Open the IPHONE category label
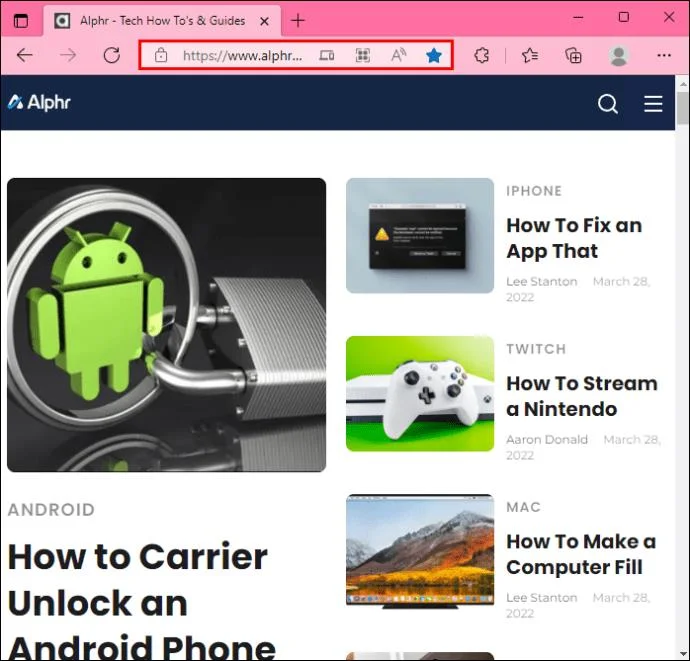Screen dimensions: 690x661 [534, 191]
